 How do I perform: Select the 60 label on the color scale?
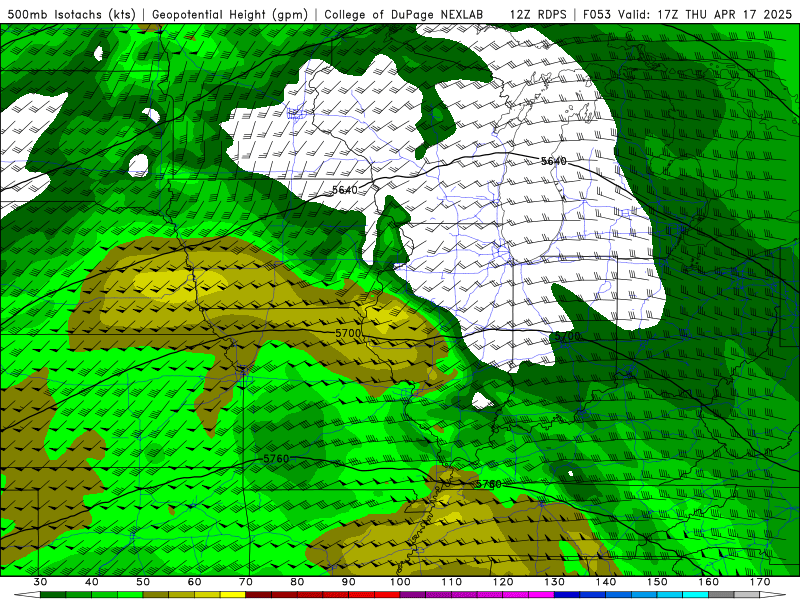pyautogui.click(x=194, y=582)
